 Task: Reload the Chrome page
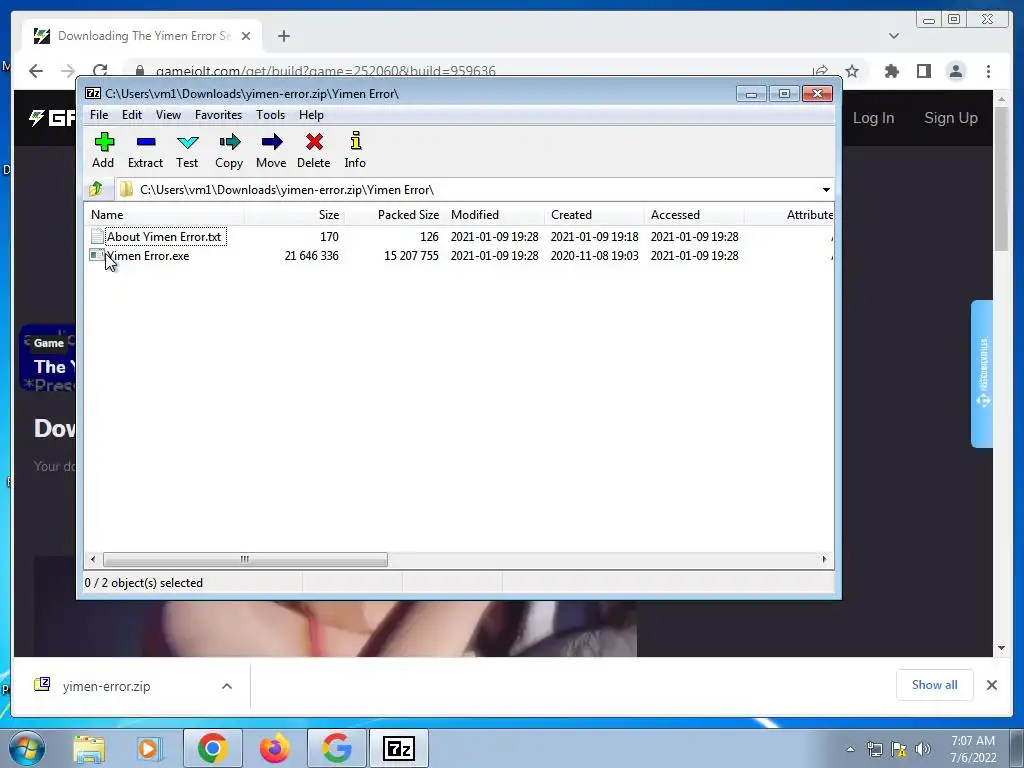100,71
